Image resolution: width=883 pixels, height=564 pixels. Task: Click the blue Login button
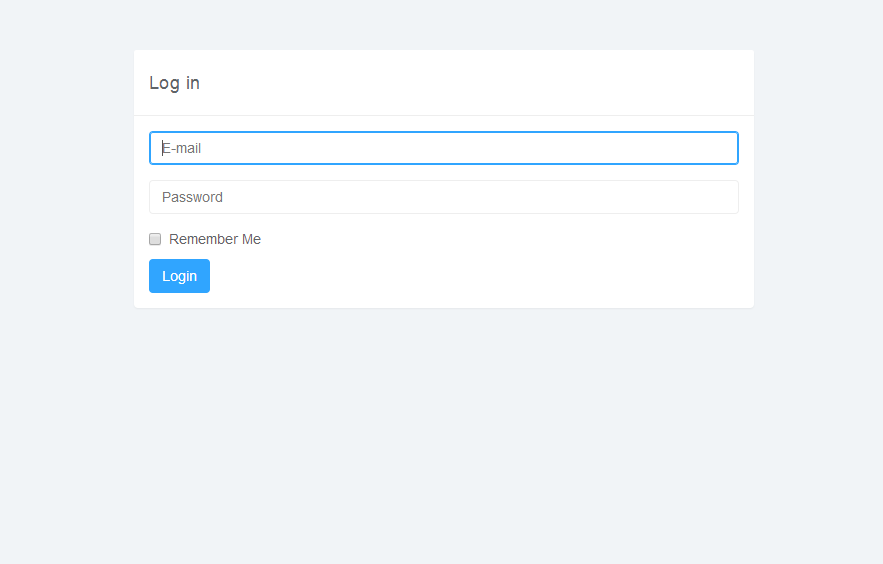[179, 276]
